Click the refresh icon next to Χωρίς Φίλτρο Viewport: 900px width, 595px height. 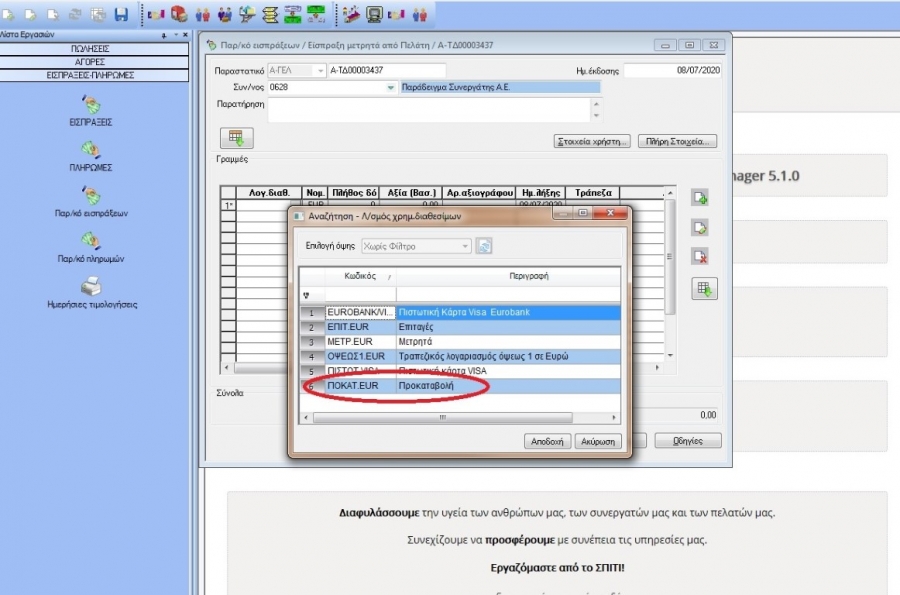(x=484, y=246)
